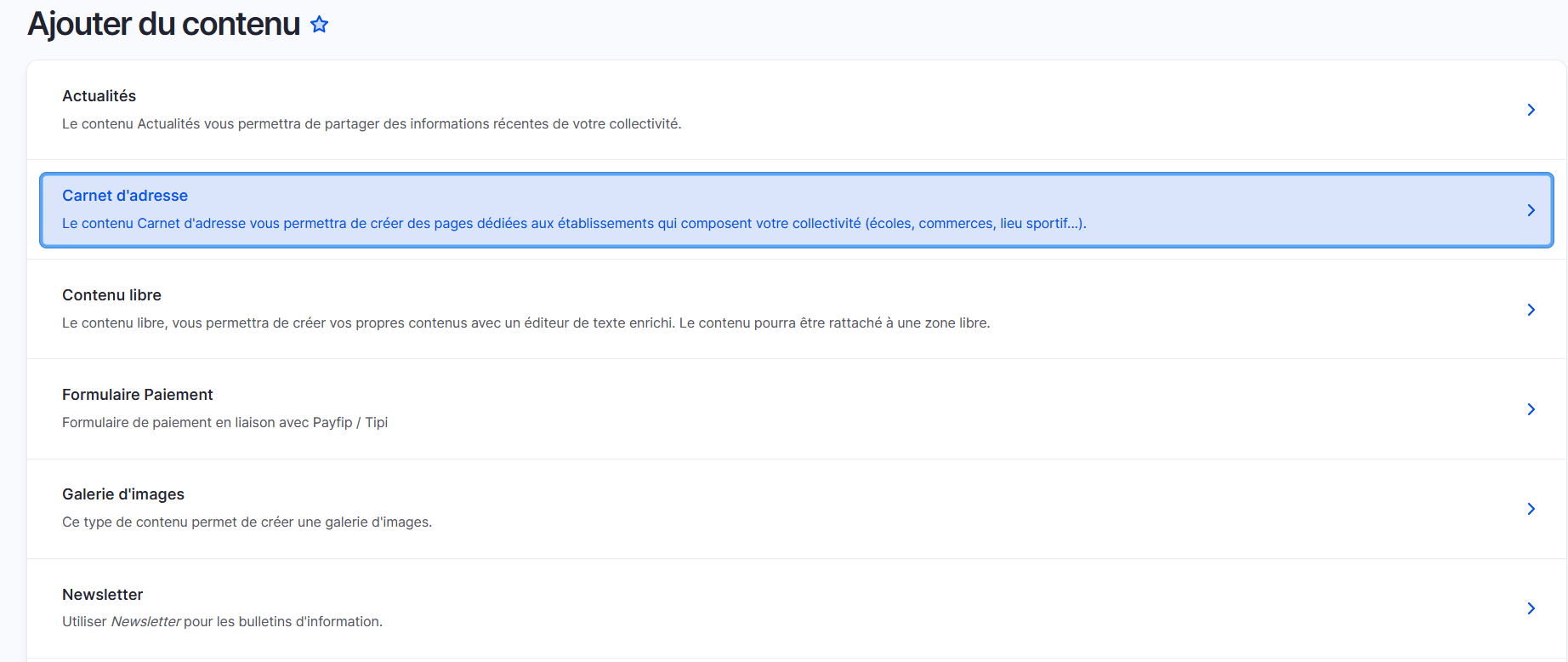Click the chevron arrow in Newsletter row
The image size is (1568, 662).
pyautogui.click(x=1531, y=608)
